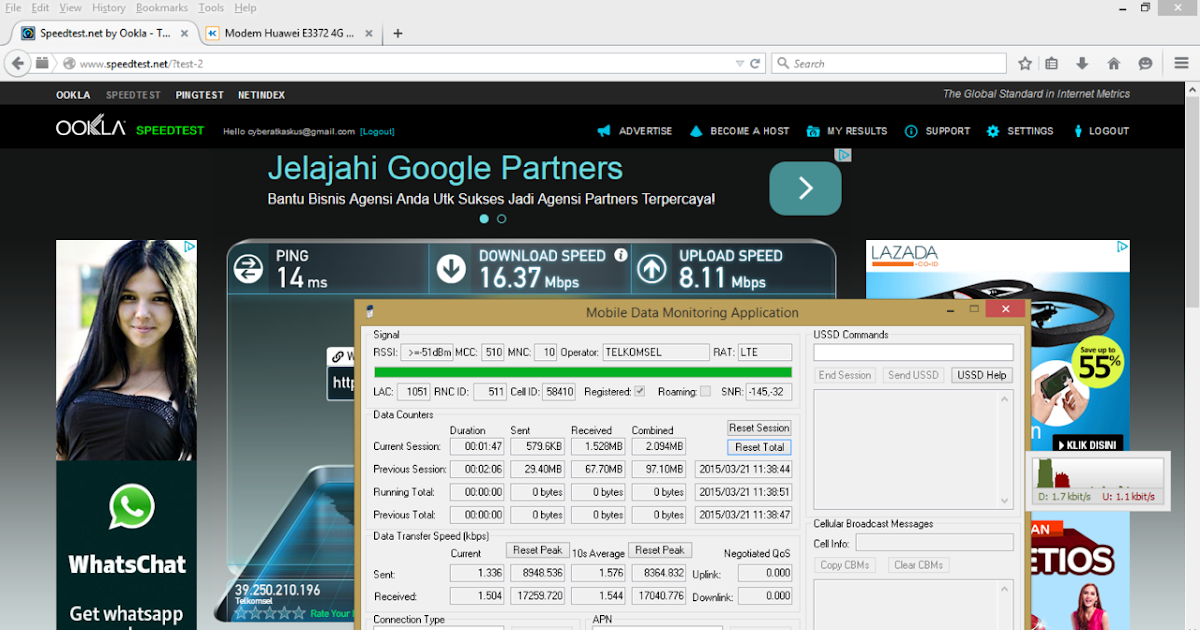Go back with the browser back arrow
This screenshot has height=630, width=1200.
(x=16, y=63)
